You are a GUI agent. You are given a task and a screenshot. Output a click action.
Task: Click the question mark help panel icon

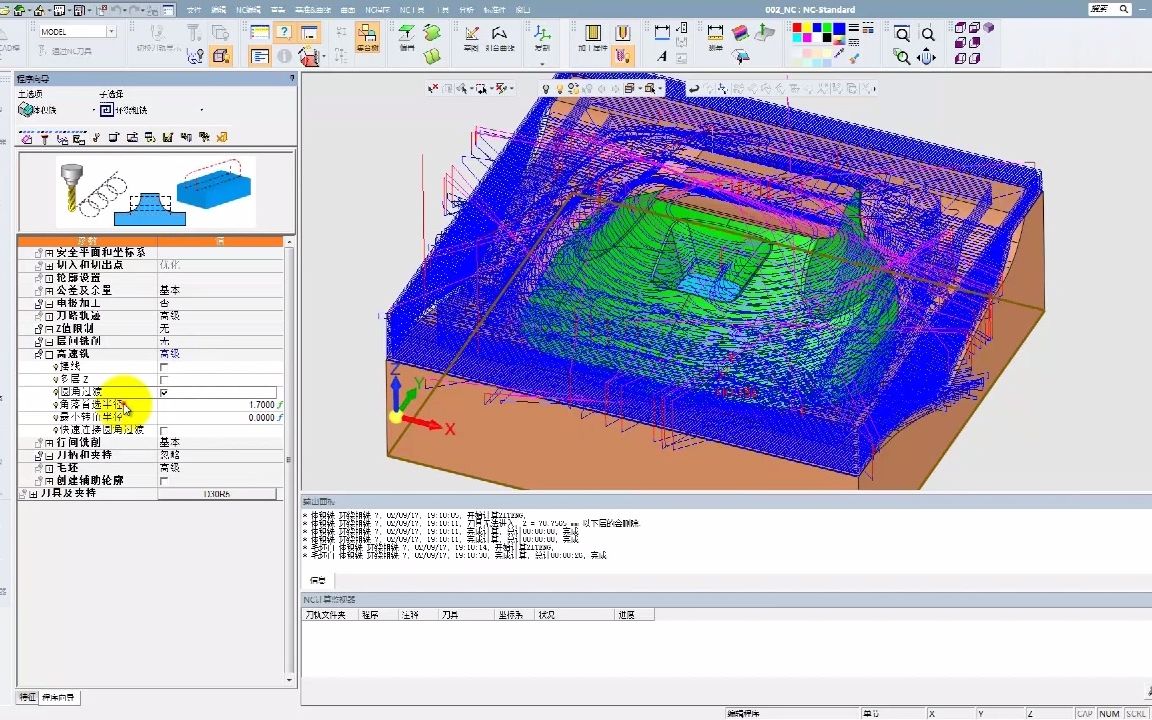284,33
